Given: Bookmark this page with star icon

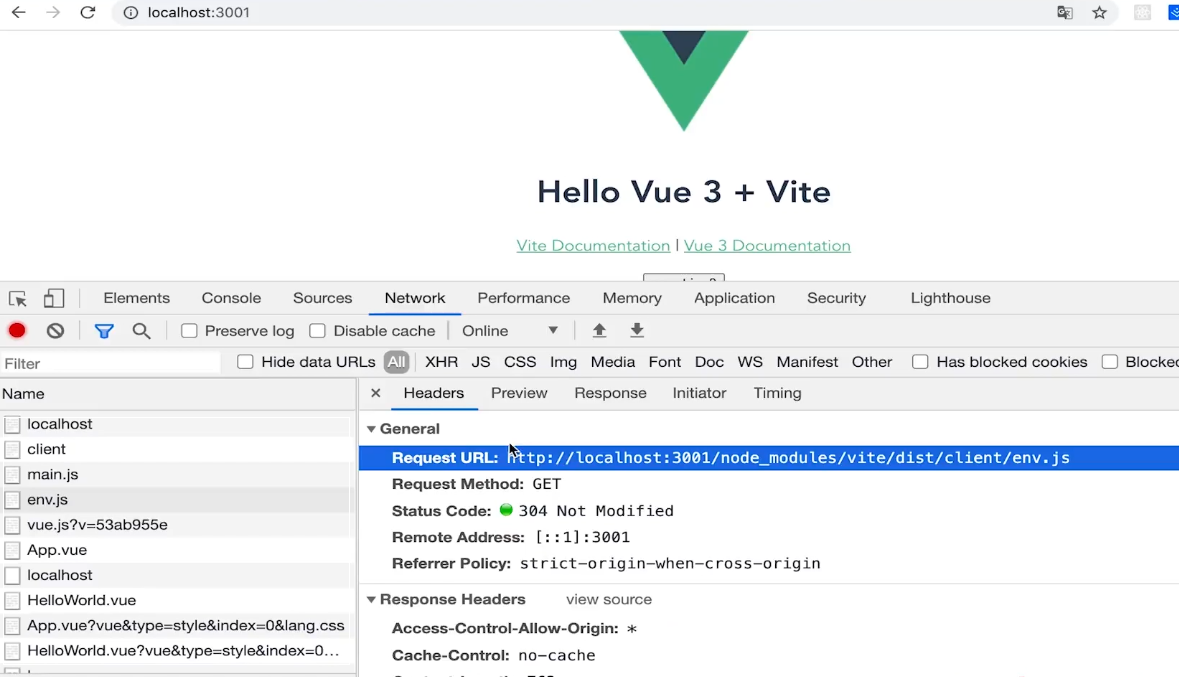Looking at the screenshot, I should coord(1099,12).
